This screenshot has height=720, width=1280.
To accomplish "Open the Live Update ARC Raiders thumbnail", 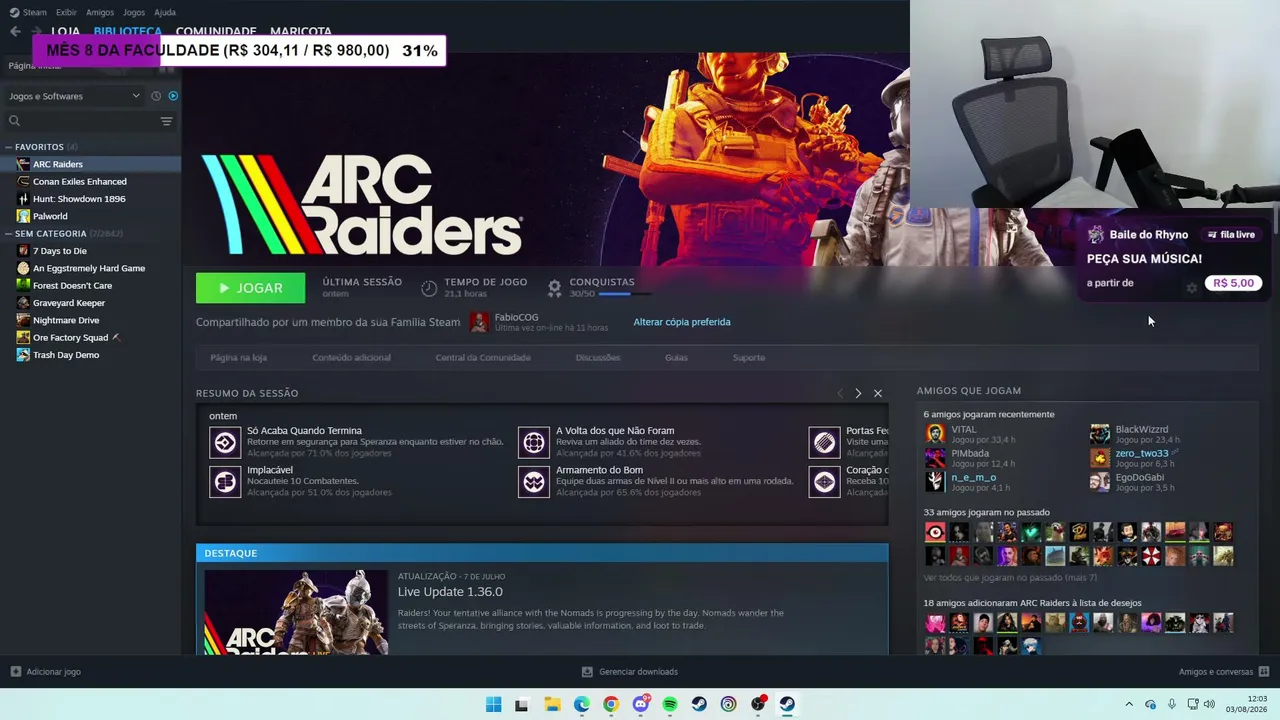I will click(x=296, y=612).
